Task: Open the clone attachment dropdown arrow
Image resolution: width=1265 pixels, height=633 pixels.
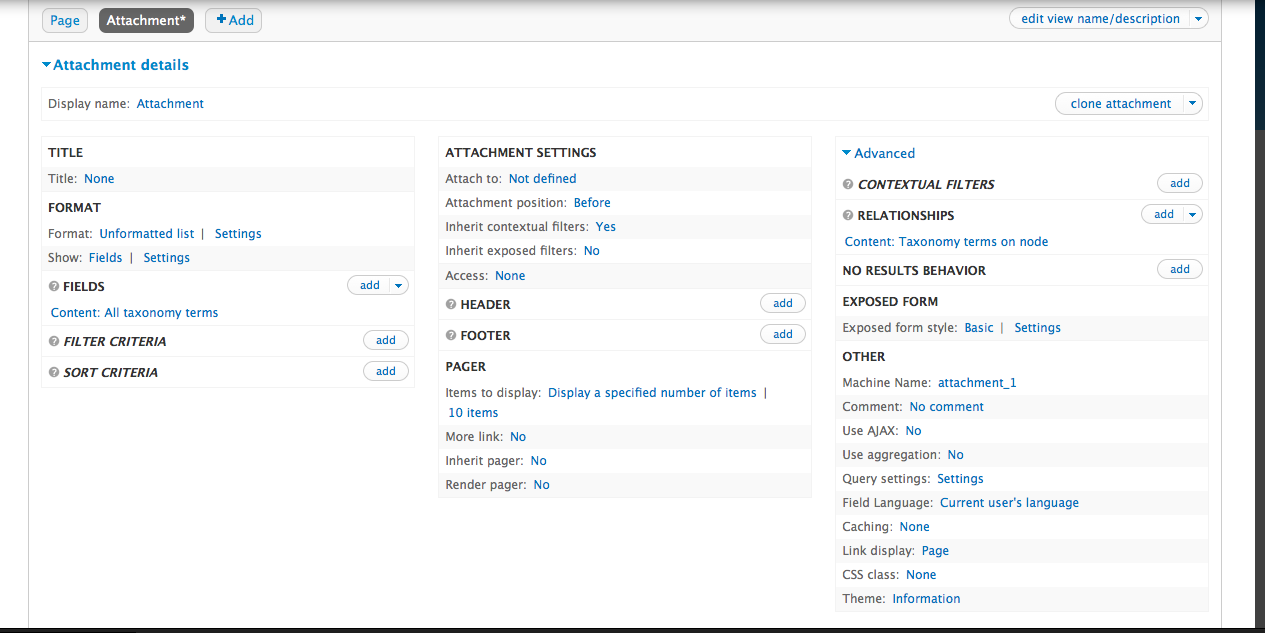Action: coord(1192,104)
